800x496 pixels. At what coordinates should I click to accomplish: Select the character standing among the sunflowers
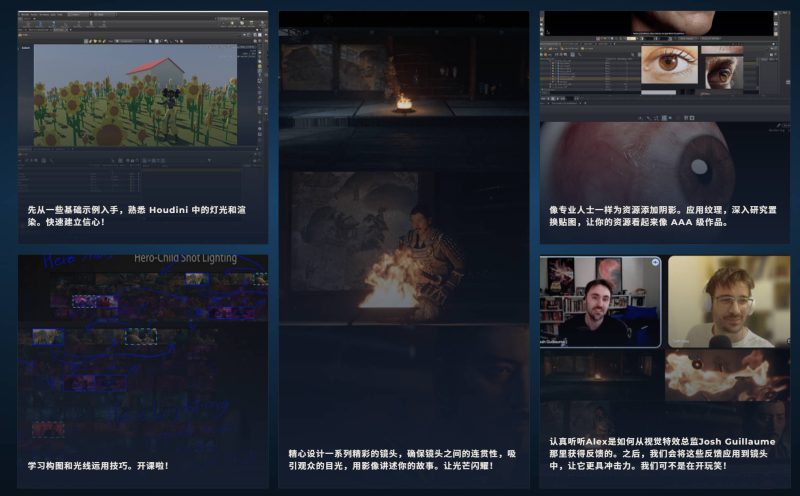coord(171,108)
